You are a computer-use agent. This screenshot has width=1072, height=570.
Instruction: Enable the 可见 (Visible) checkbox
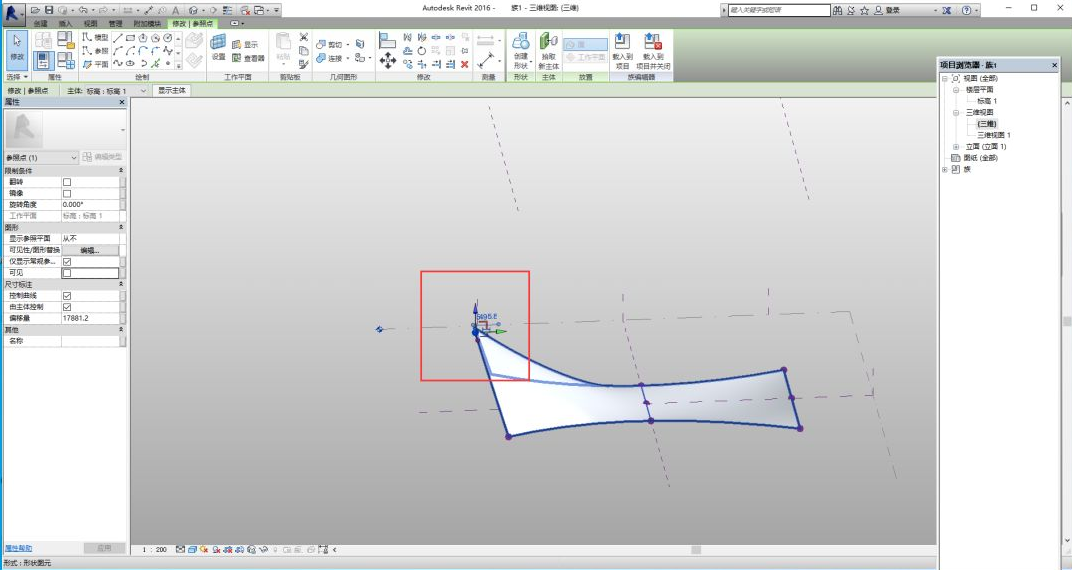coord(67,272)
